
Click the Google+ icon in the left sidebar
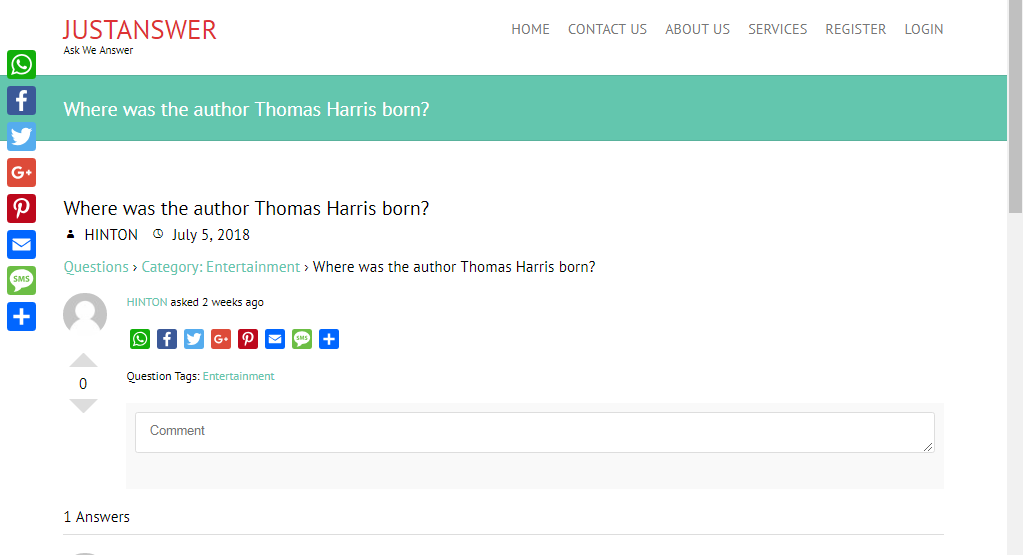coord(21,173)
